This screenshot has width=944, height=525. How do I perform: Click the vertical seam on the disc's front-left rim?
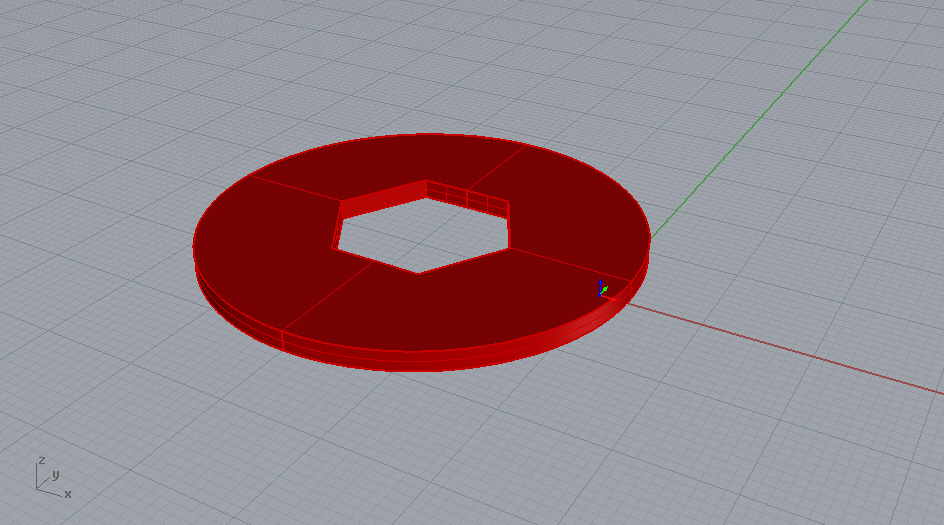coord(283,340)
